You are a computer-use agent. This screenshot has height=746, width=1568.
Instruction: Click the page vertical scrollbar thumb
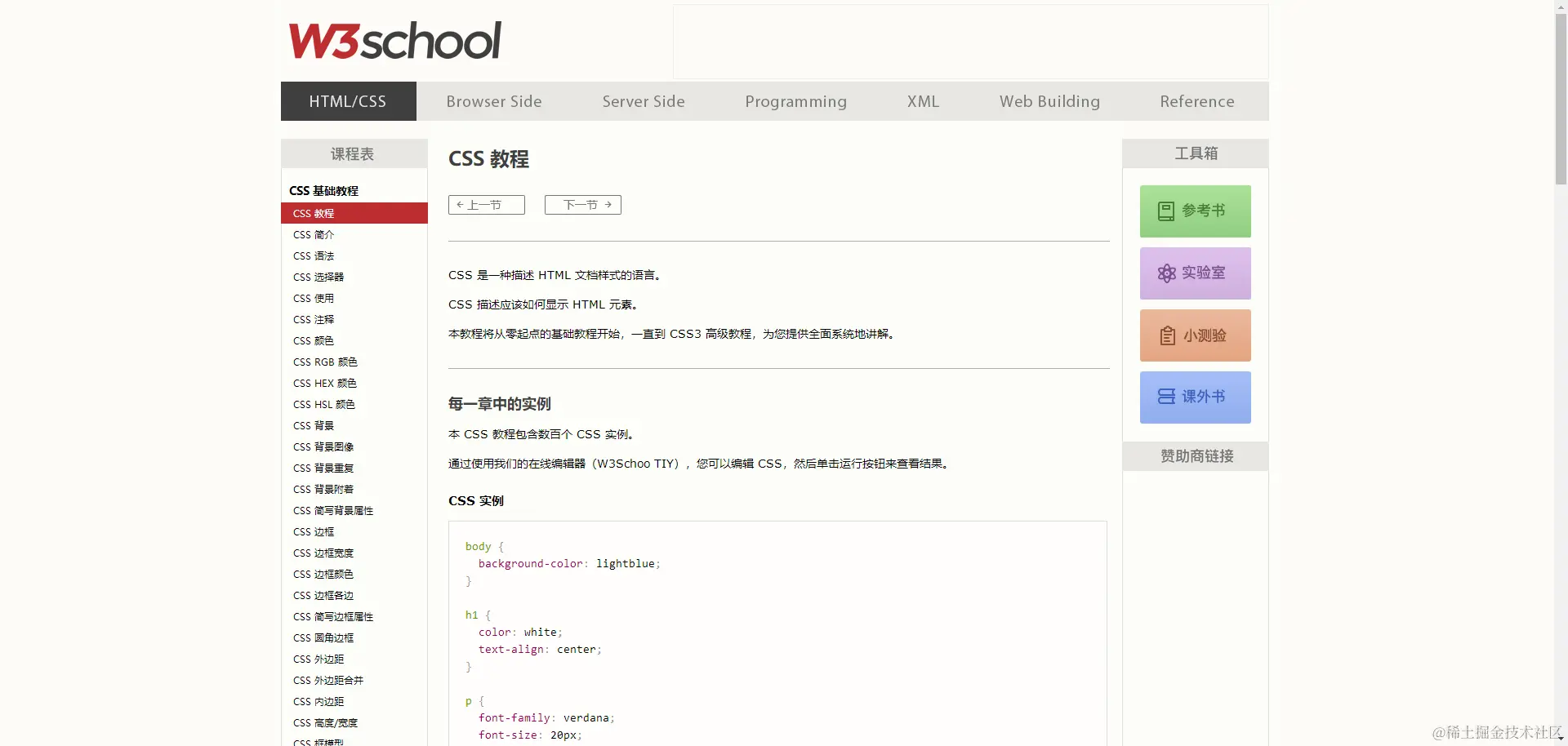(x=1561, y=100)
